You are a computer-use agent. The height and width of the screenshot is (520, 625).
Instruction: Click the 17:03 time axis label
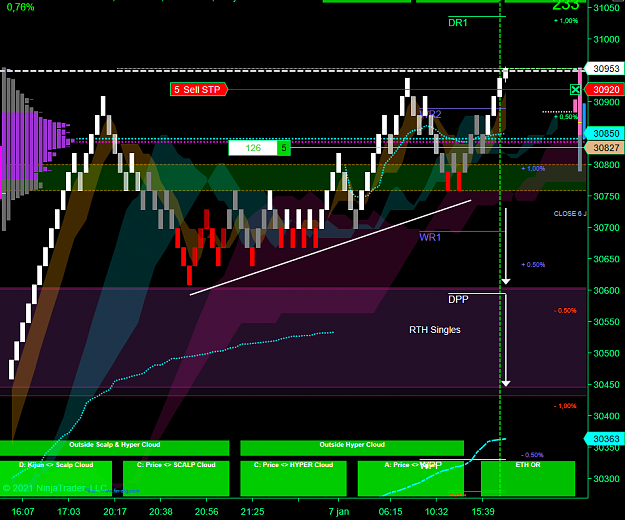tap(69, 512)
